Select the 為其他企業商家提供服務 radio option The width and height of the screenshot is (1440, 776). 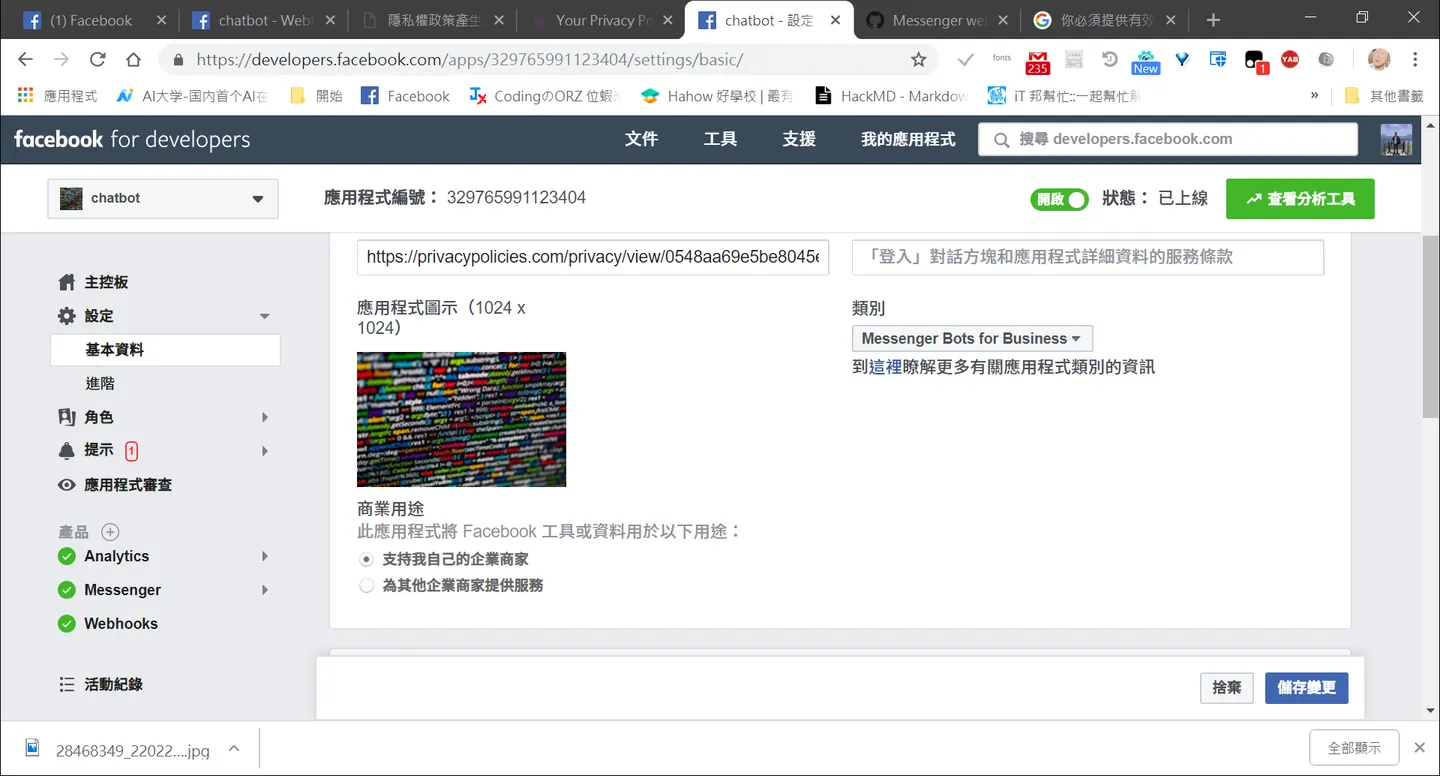pos(367,585)
